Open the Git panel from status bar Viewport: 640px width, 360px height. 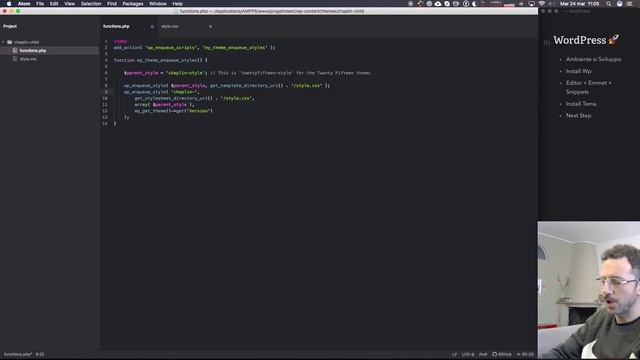525,355
